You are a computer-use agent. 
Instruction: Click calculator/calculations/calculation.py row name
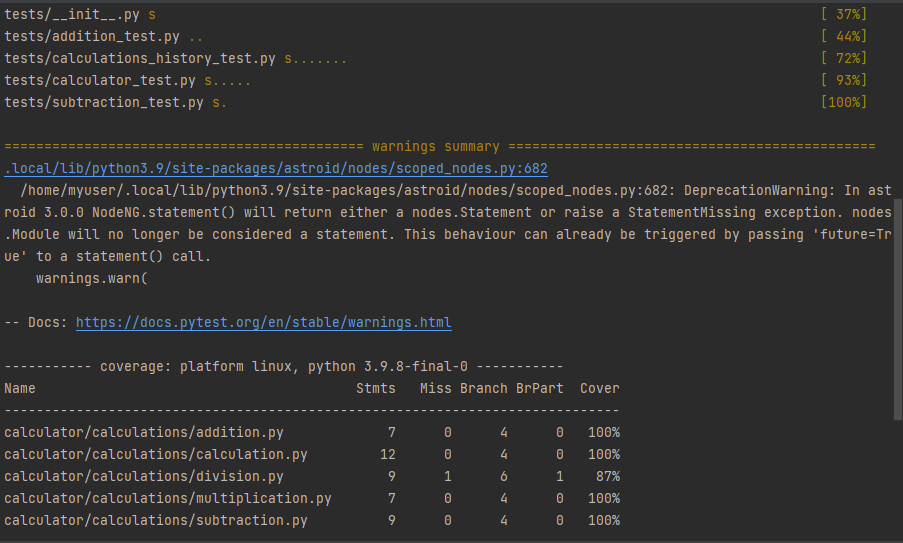tap(155, 454)
